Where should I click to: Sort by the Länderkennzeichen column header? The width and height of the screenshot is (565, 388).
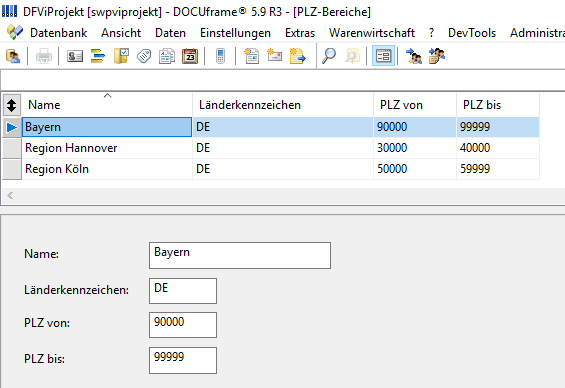click(283, 105)
